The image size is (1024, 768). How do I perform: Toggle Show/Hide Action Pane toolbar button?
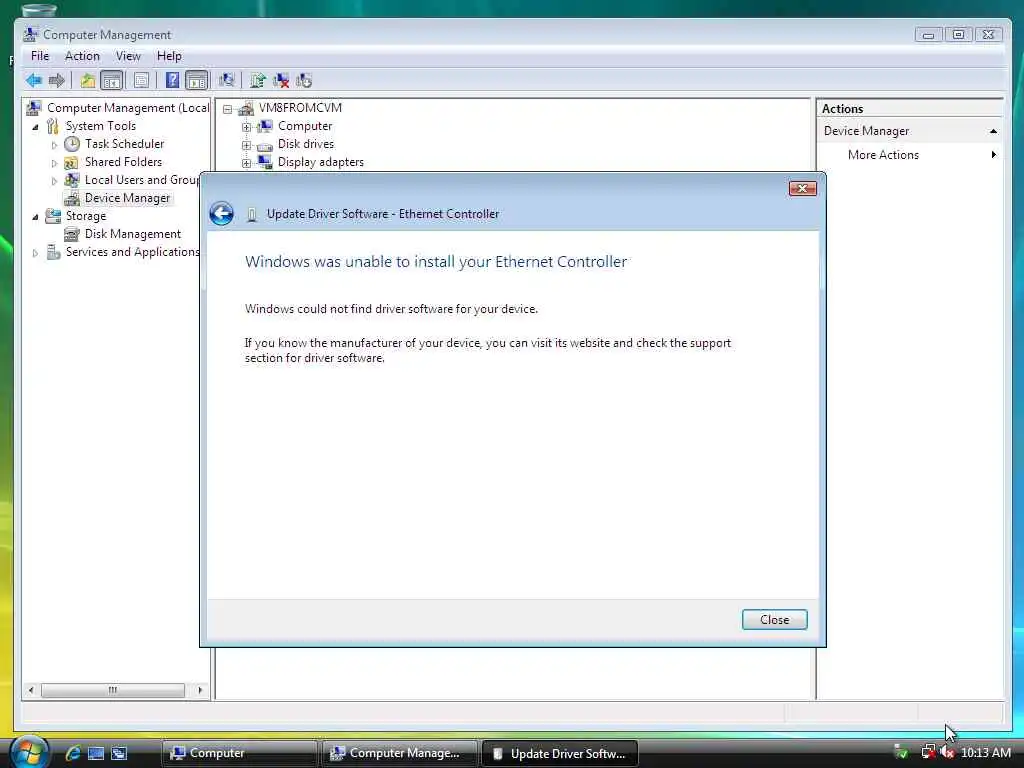pyautogui.click(x=197, y=80)
